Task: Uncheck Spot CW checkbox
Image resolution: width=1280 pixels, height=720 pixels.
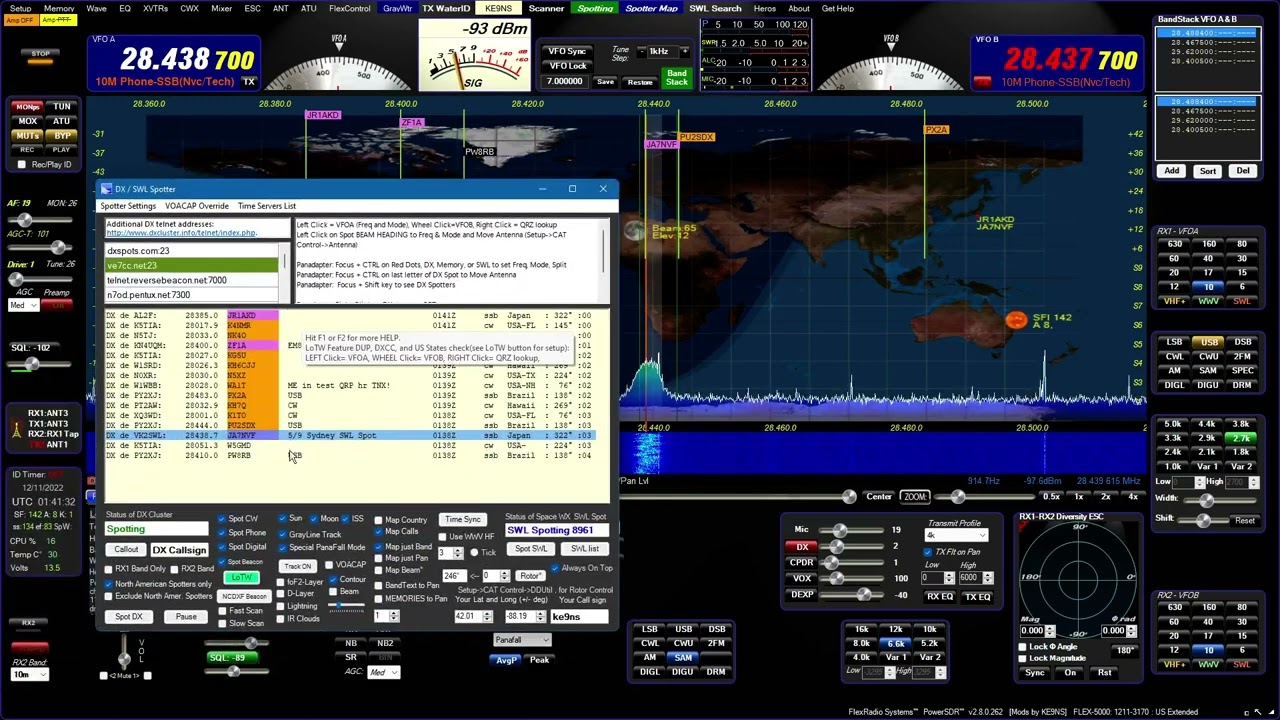Action: pos(222,519)
